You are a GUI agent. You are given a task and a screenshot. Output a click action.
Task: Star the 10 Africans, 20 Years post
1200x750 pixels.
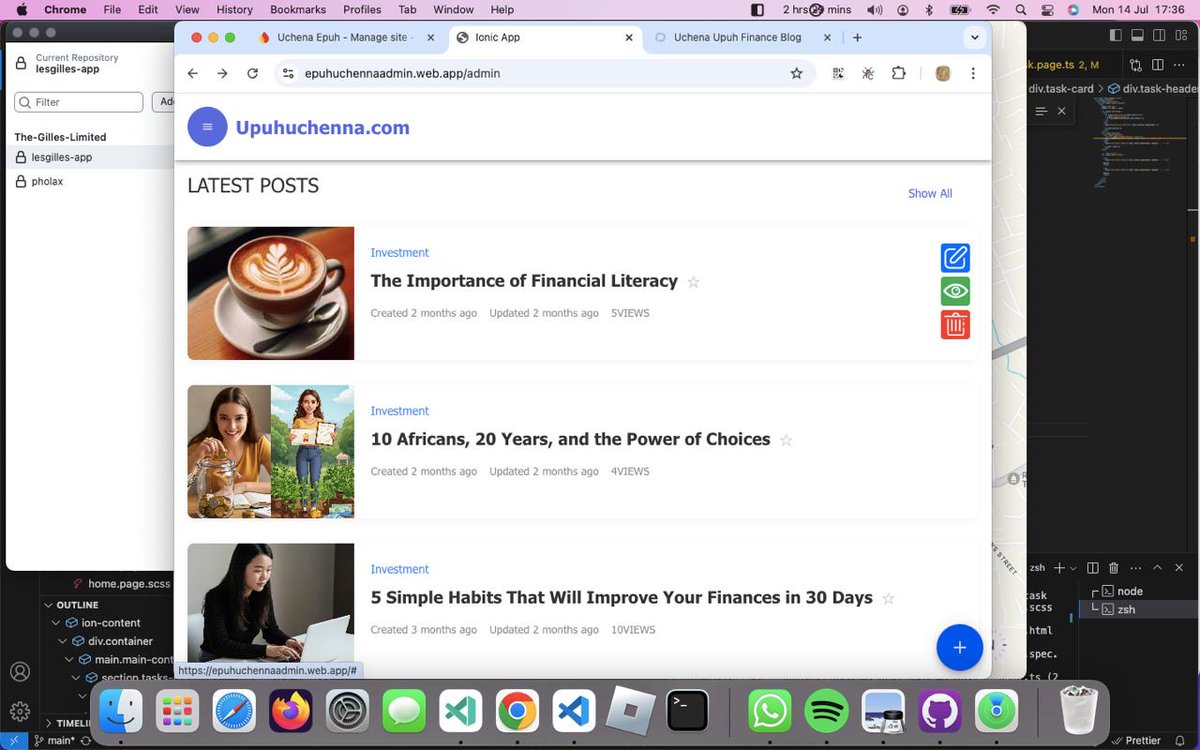[x=786, y=440]
